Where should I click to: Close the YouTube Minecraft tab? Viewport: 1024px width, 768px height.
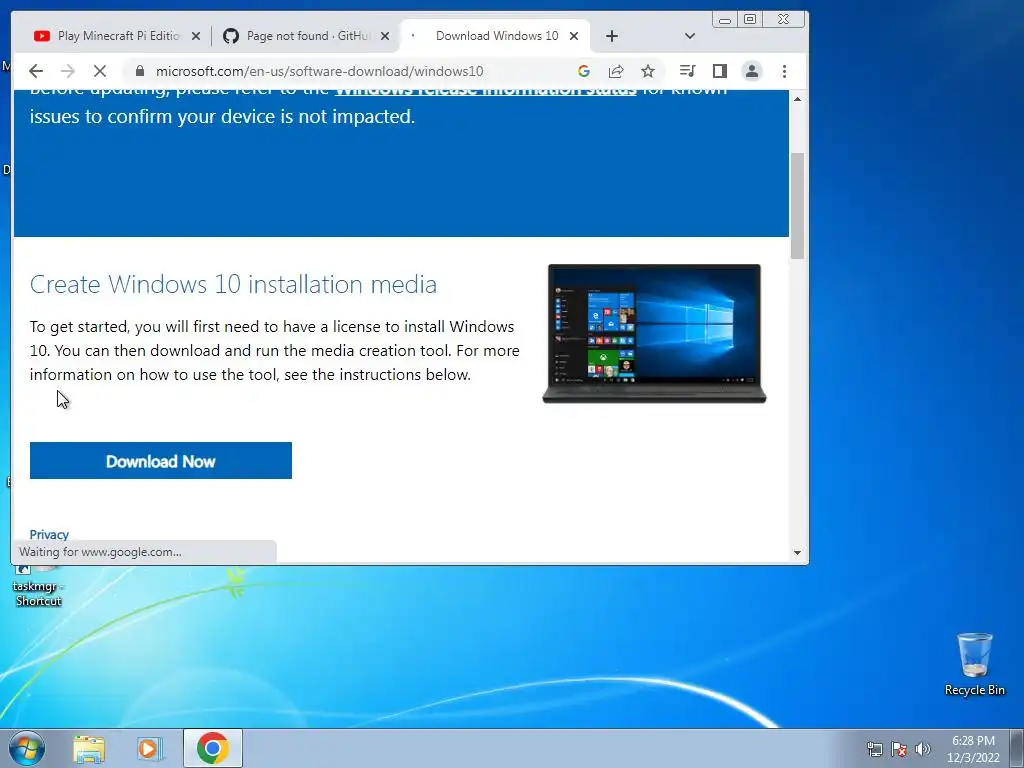(x=195, y=37)
